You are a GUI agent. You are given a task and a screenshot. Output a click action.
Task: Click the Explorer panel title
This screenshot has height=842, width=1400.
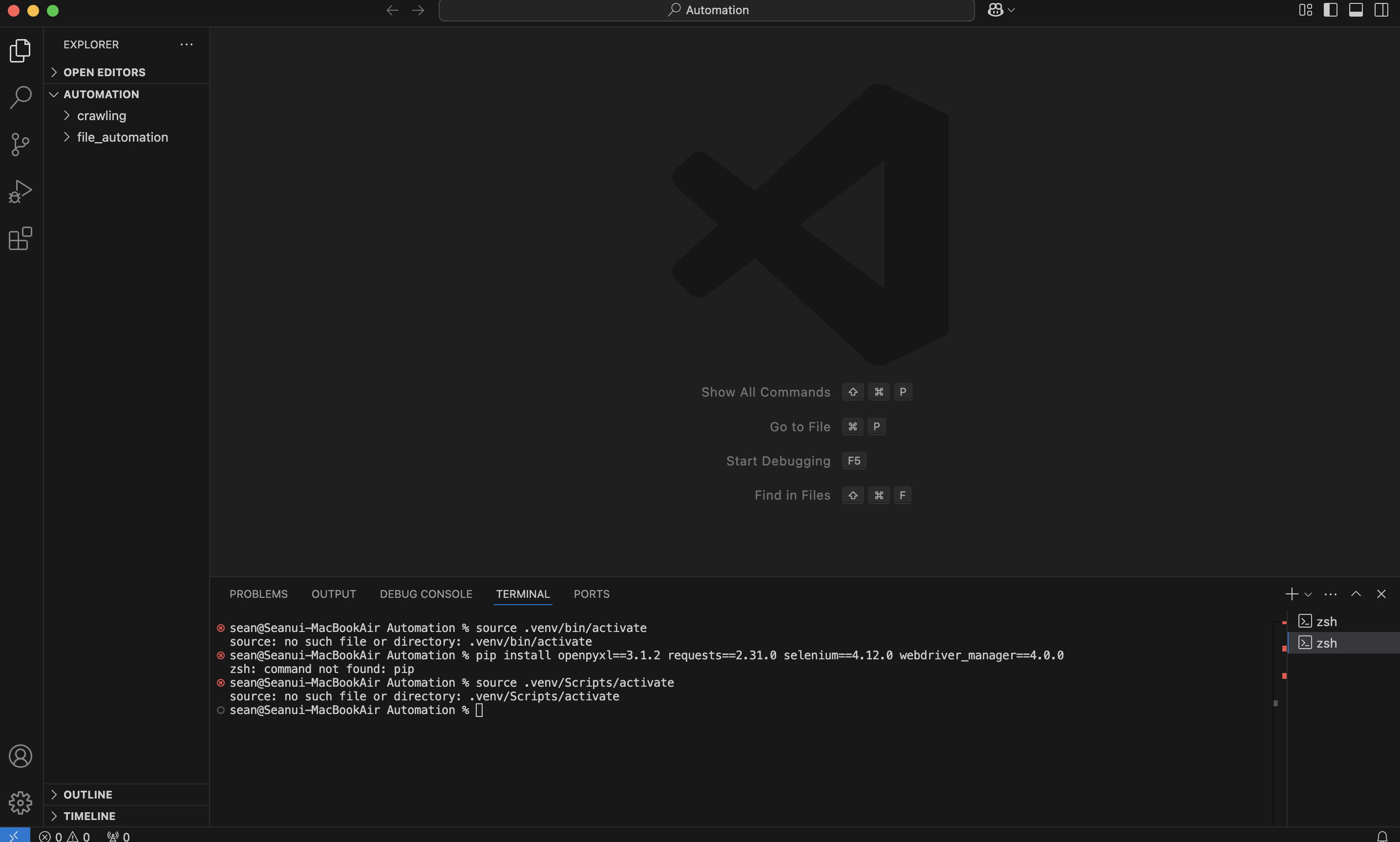coord(91,44)
